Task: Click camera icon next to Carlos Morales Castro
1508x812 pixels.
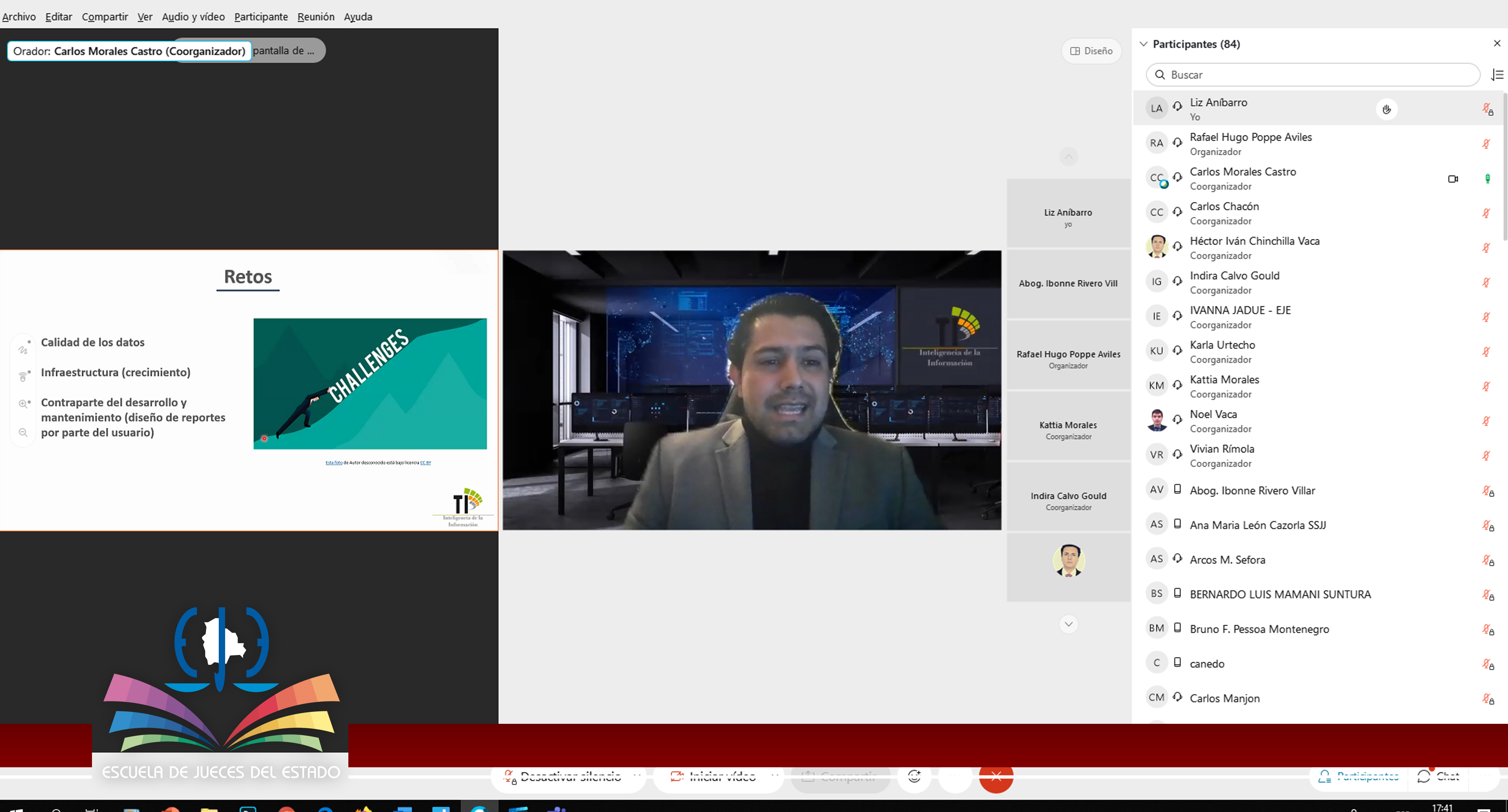Action: 1452,179
